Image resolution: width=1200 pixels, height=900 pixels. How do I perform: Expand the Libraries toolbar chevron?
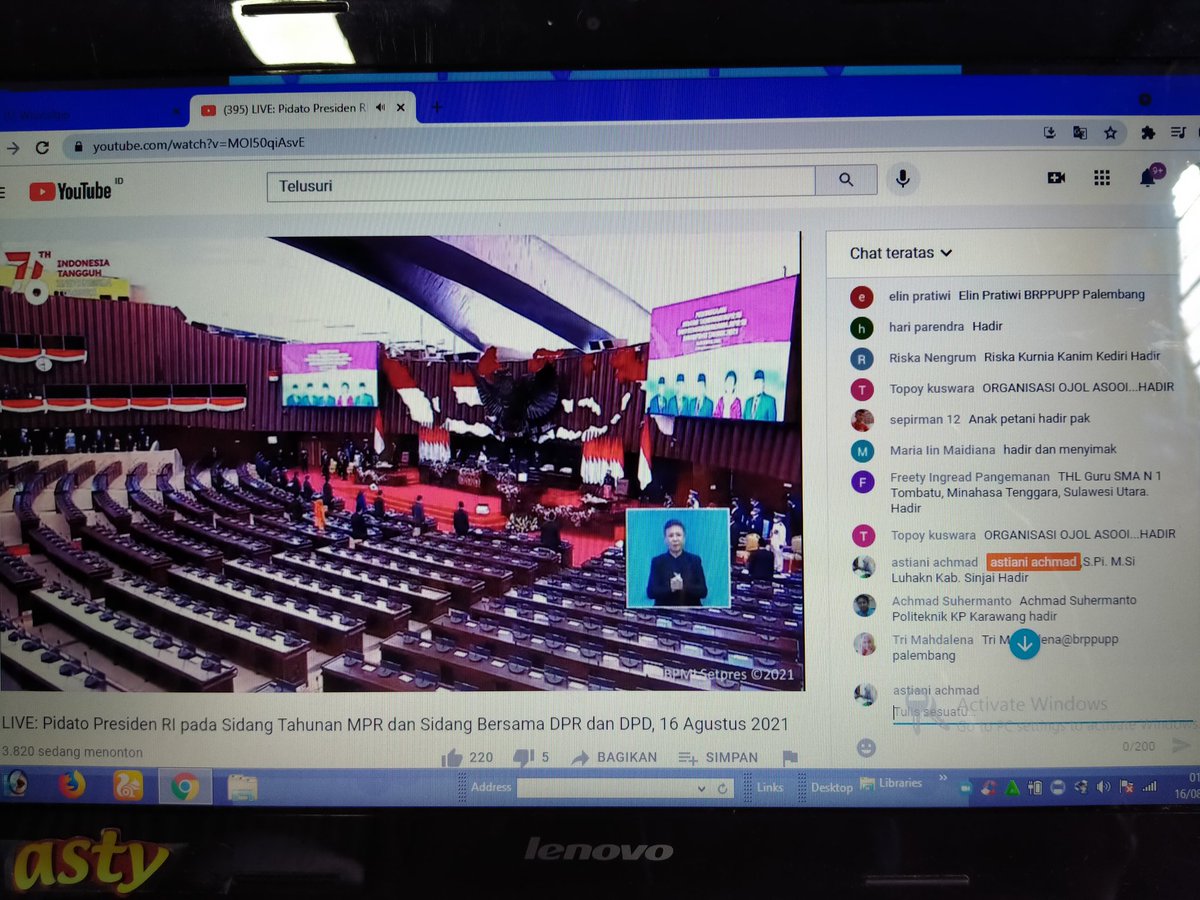coord(942,777)
